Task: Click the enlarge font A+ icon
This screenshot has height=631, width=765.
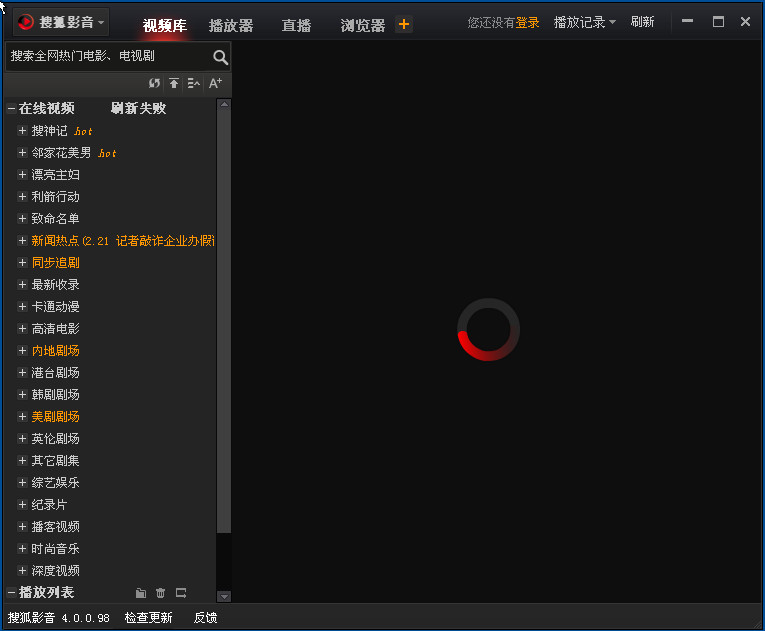Action: (x=215, y=83)
